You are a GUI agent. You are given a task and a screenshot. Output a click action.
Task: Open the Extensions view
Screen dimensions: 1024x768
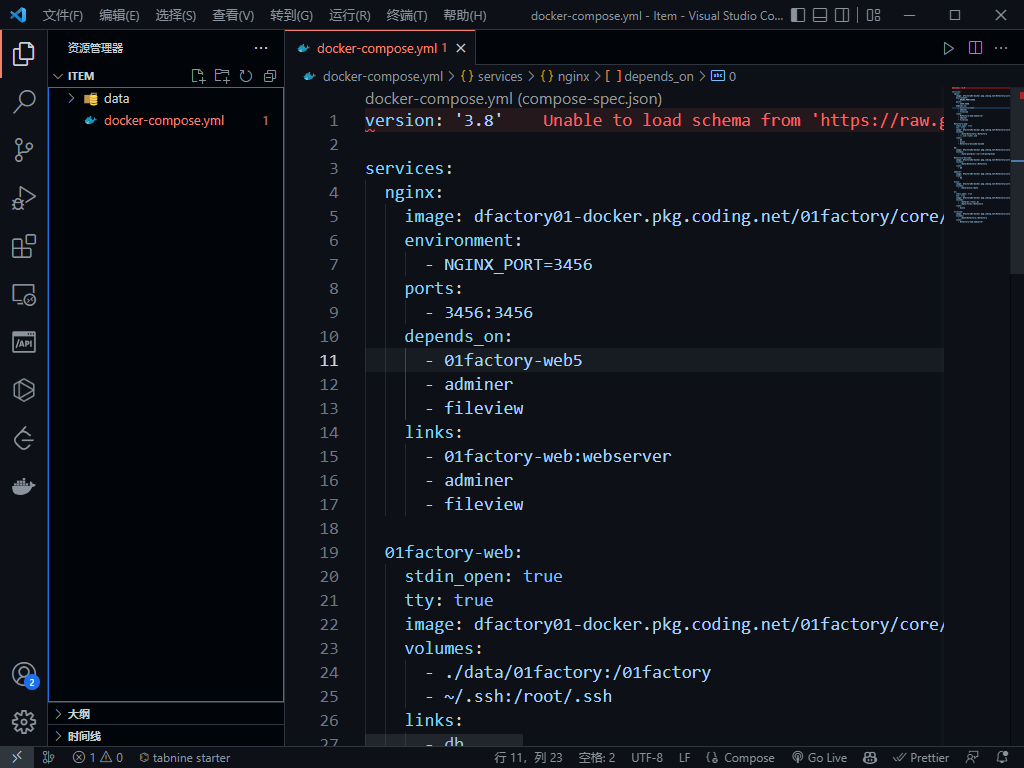[x=24, y=246]
